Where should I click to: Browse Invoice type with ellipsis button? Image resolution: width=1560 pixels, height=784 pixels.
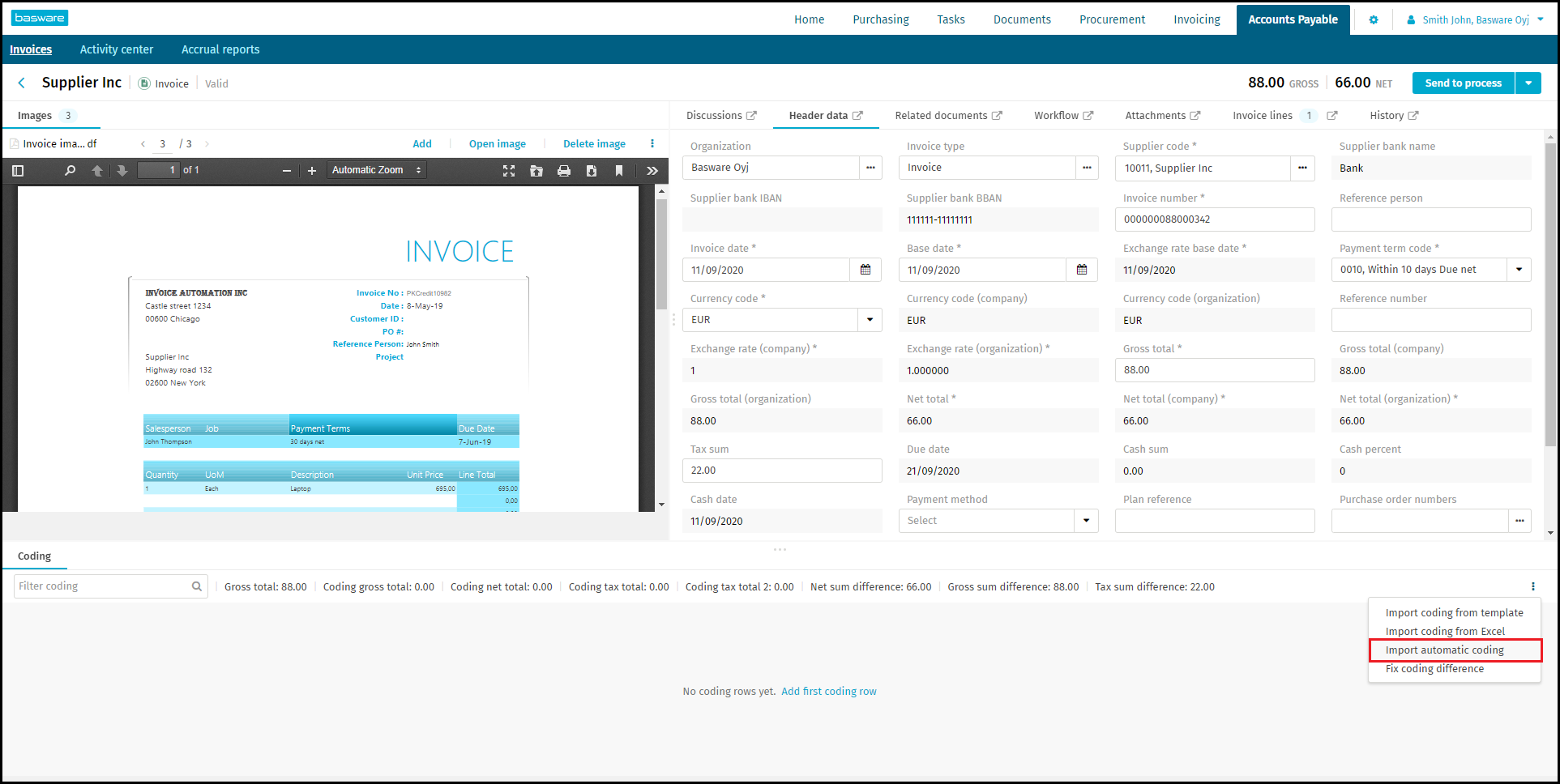point(1087,168)
